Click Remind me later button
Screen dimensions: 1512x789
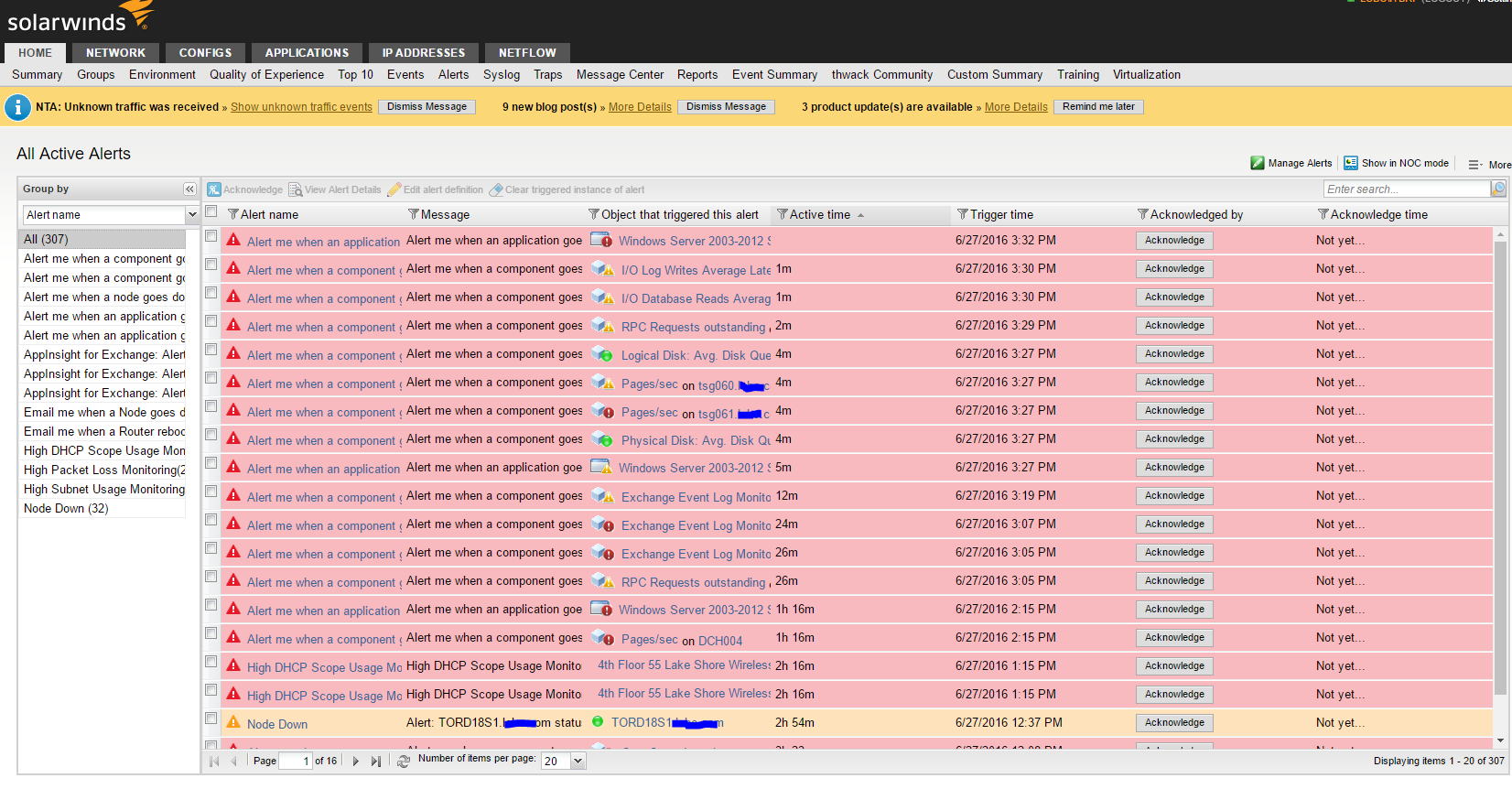pyautogui.click(x=1098, y=107)
